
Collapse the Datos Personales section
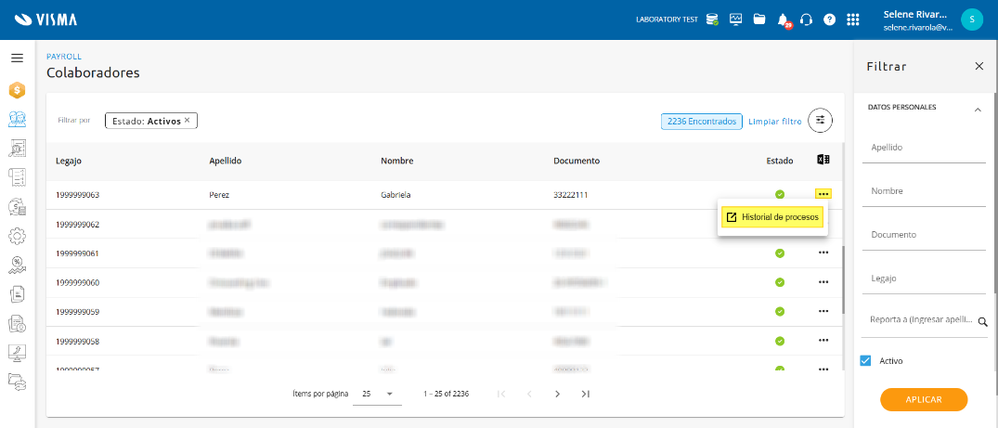(978, 110)
